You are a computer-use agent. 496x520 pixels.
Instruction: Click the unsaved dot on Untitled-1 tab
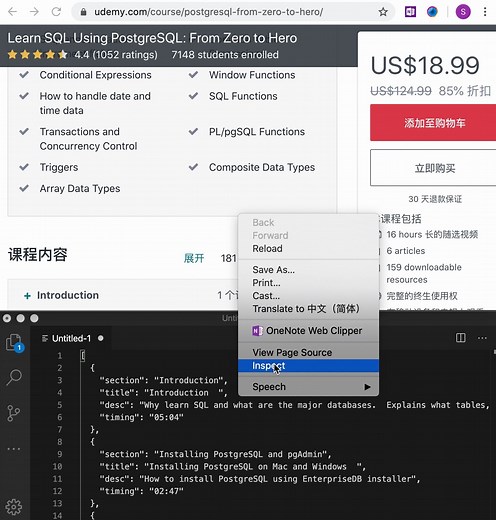pyautogui.click(x=101, y=338)
